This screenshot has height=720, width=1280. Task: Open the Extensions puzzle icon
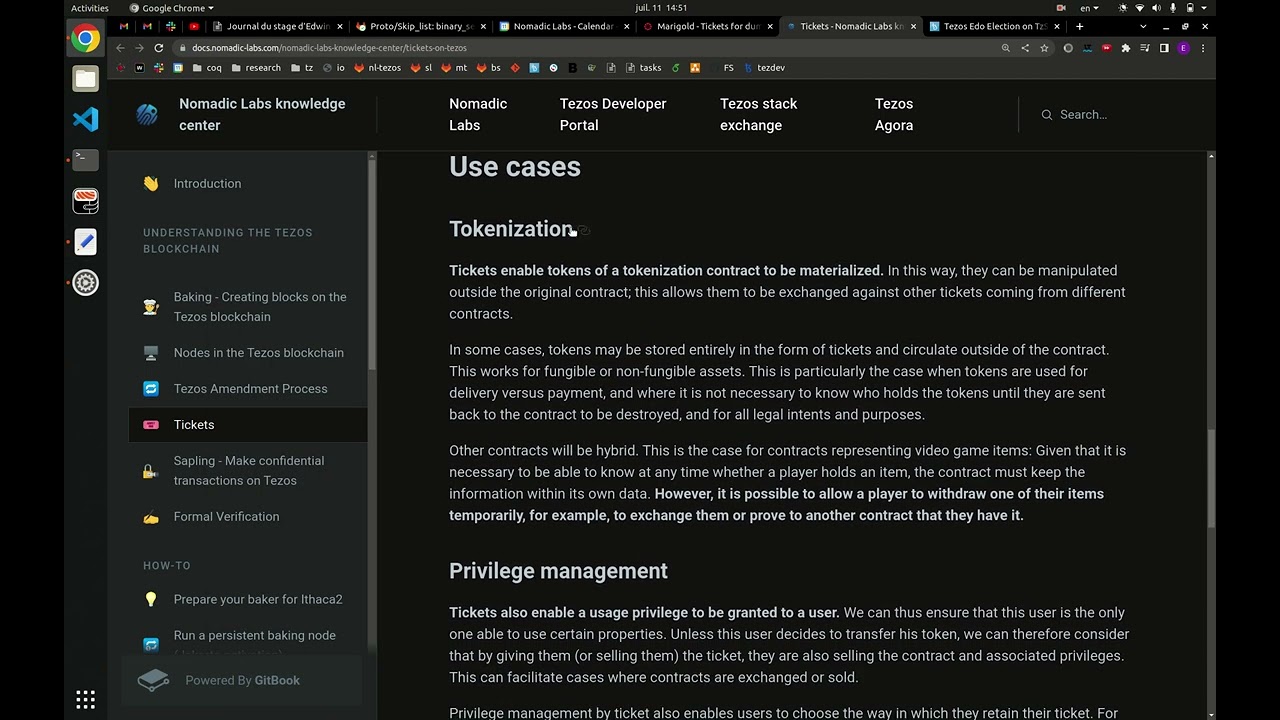pos(1126,48)
